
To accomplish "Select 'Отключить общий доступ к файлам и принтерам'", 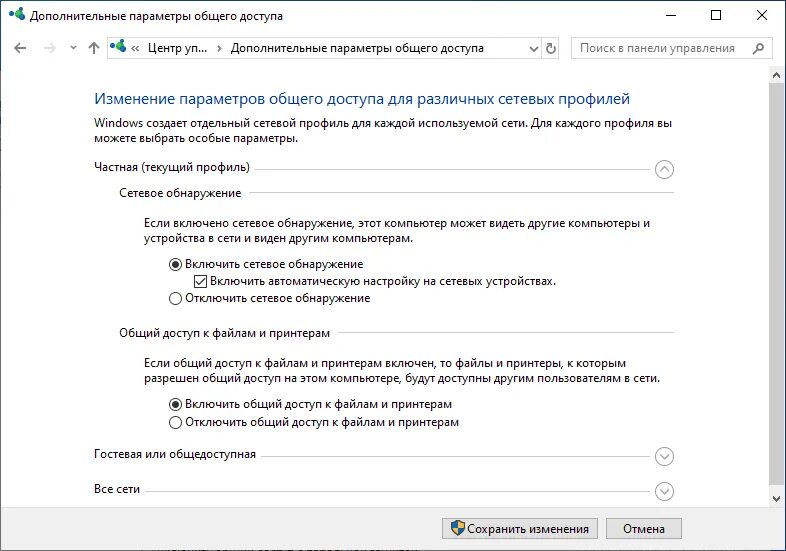I will 175,422.
